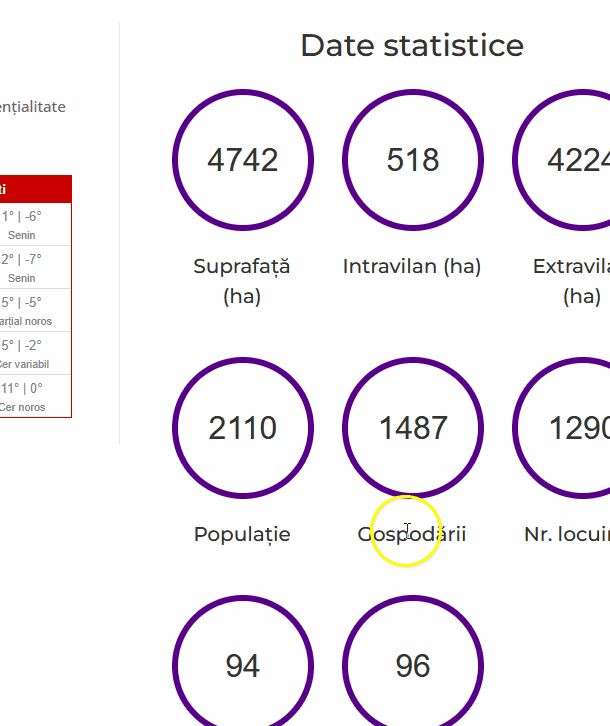Click the Populație label
The height and width of the screenshot is (726, 610).
click(242, 534)
